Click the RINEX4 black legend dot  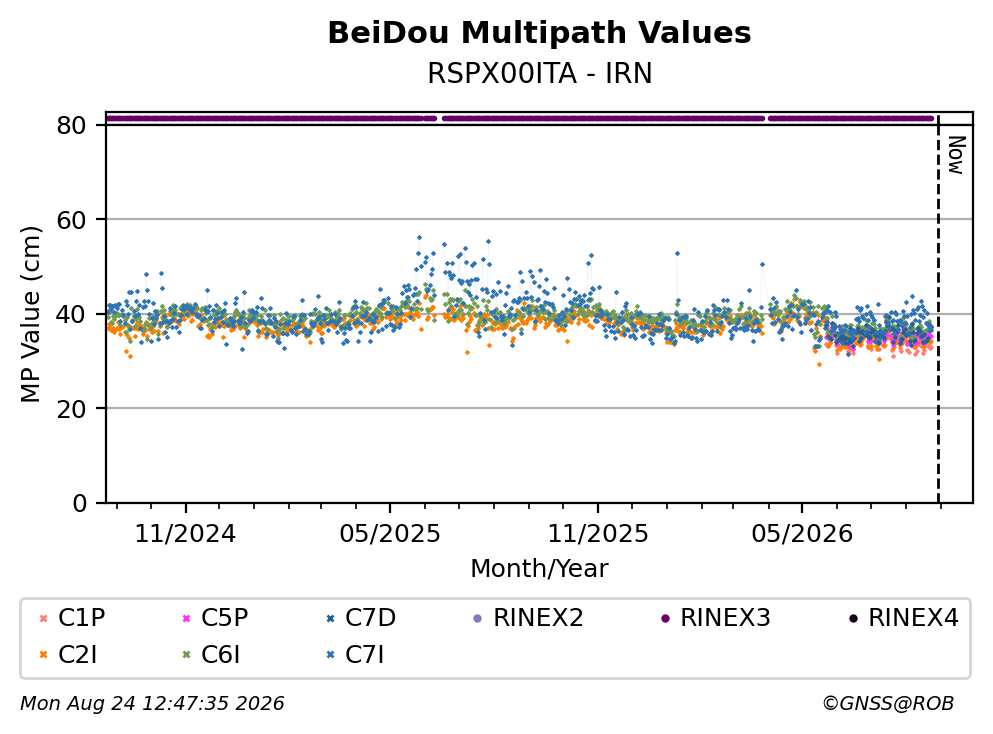click(853, 618)
